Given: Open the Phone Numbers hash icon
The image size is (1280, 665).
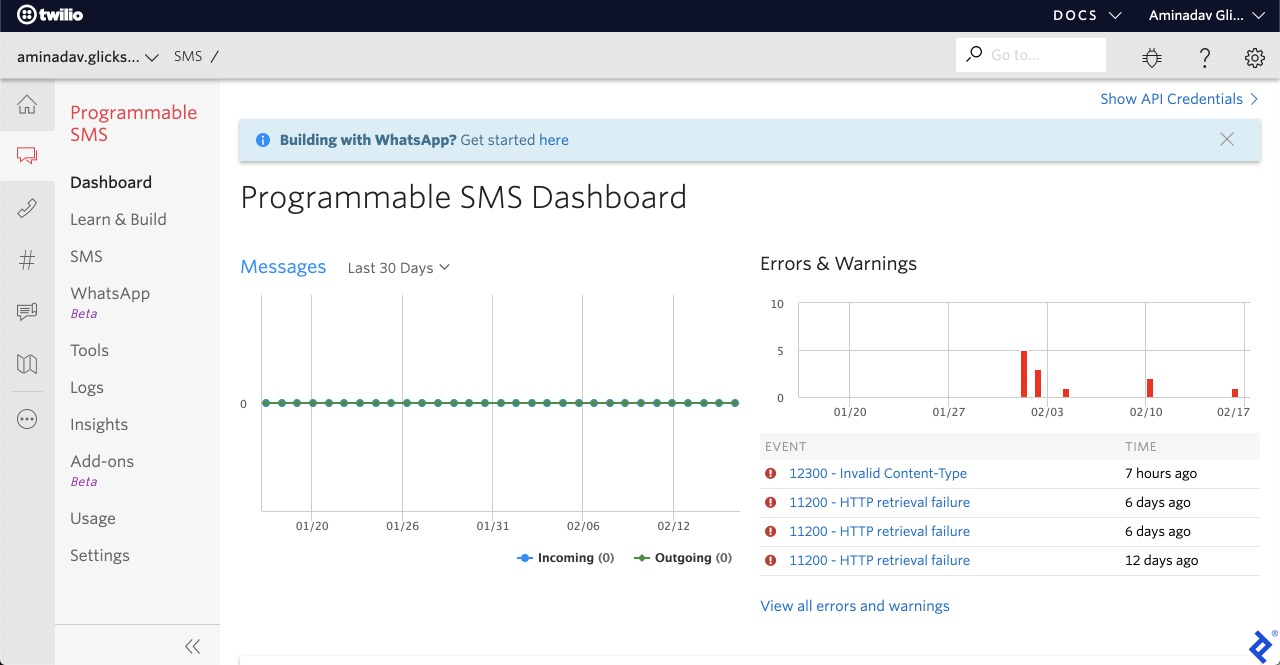Looking at the screenshot, I should tap(27, 260).
